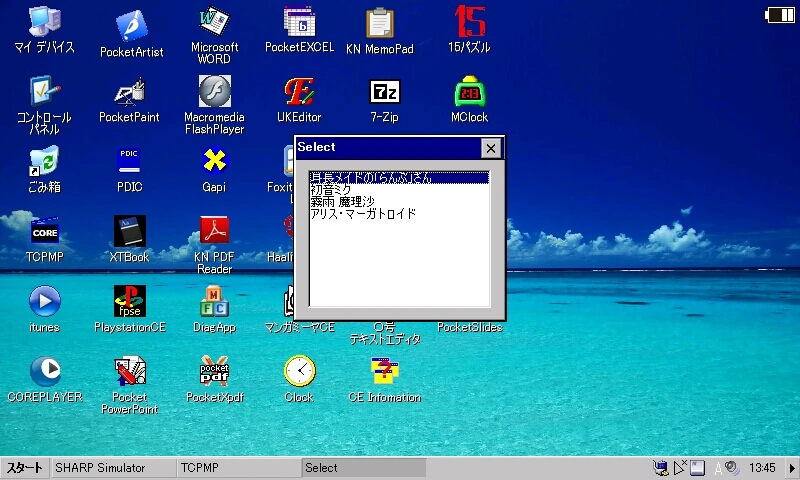Click the tray pointer icon with x mark
This screenshot has height=480, width=800.
pyautogui.click(x=680, y=467)
